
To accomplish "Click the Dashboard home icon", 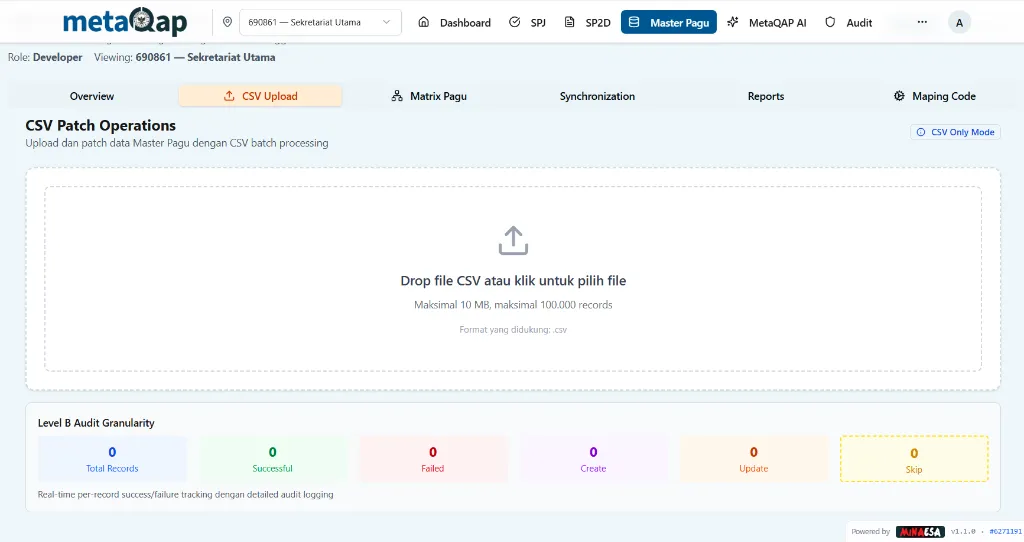I will tap(424, 22).
